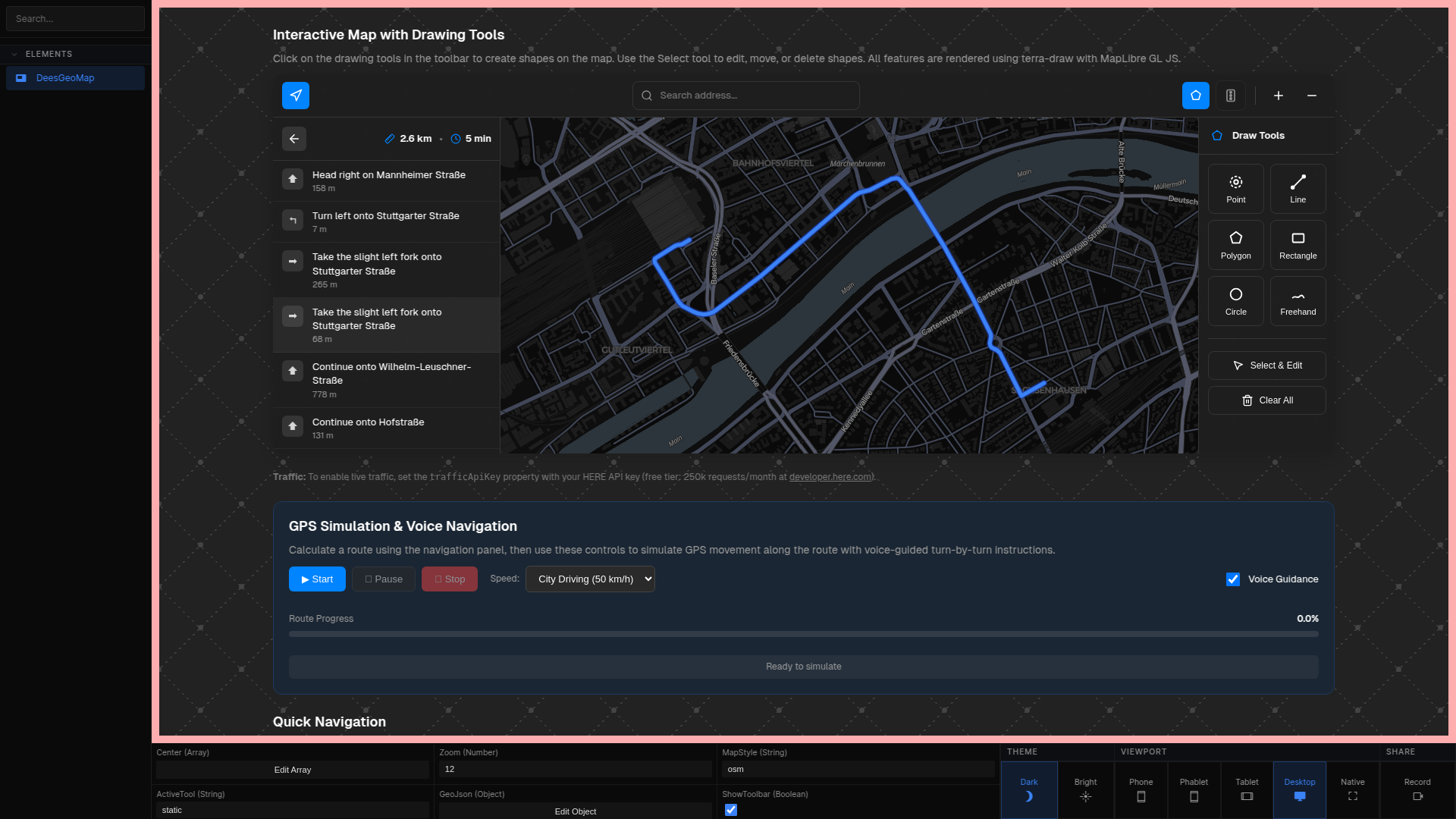Select the Point draw tool
Image resolution: width=1456 pixels, height=819 pixels.
(x=1235, y=189)
